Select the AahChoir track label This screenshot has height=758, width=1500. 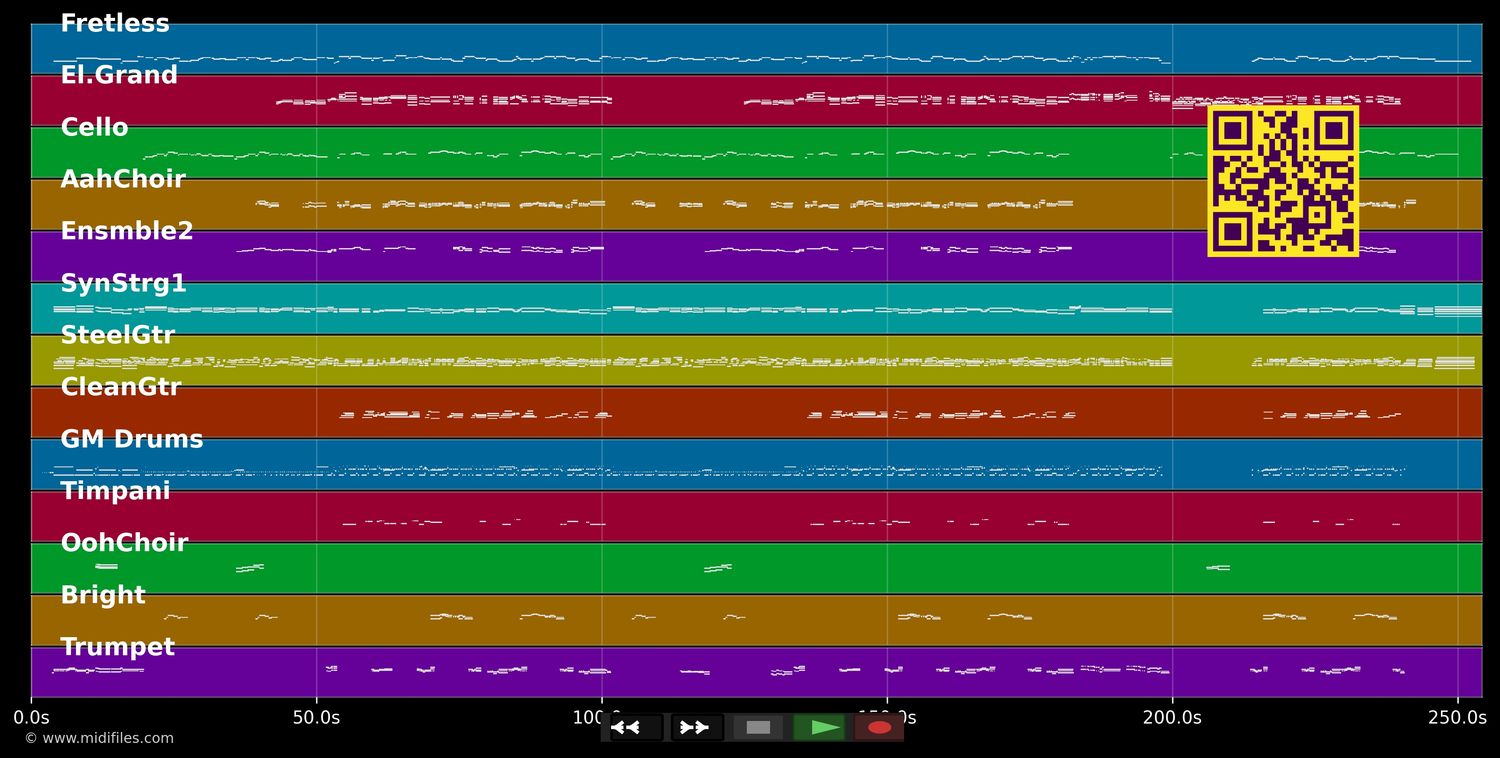123,180
